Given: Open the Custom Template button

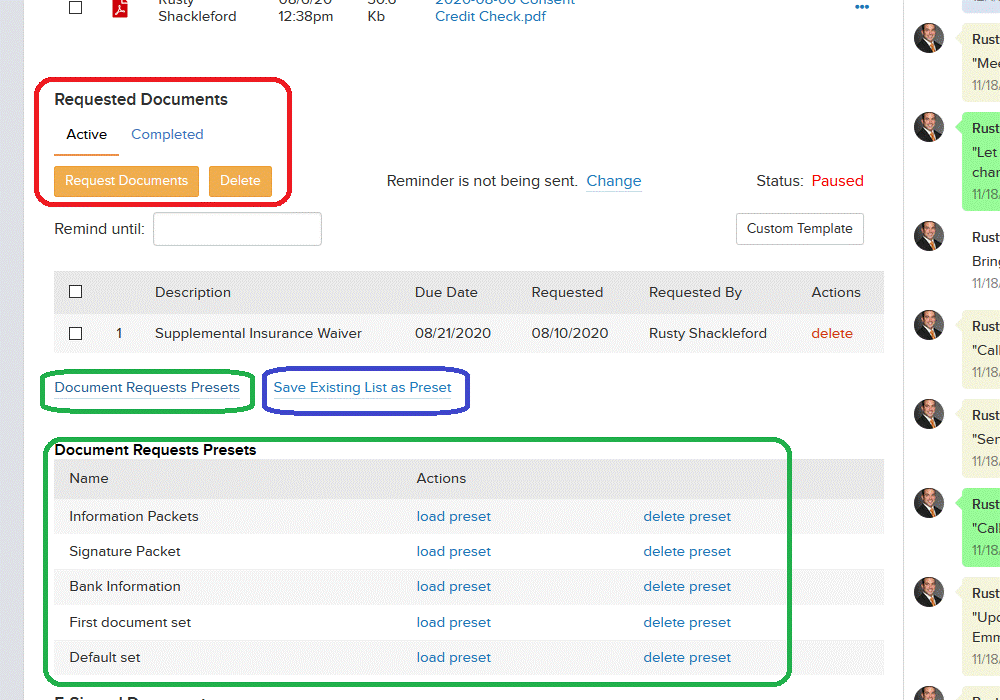Looking at the screenshot, I should click(x=800, y=229).
